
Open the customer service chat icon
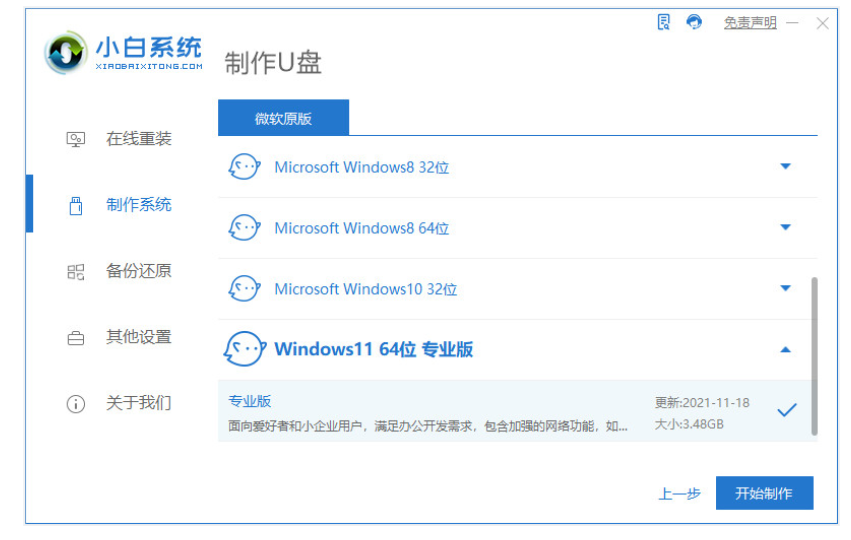(694, 22)
